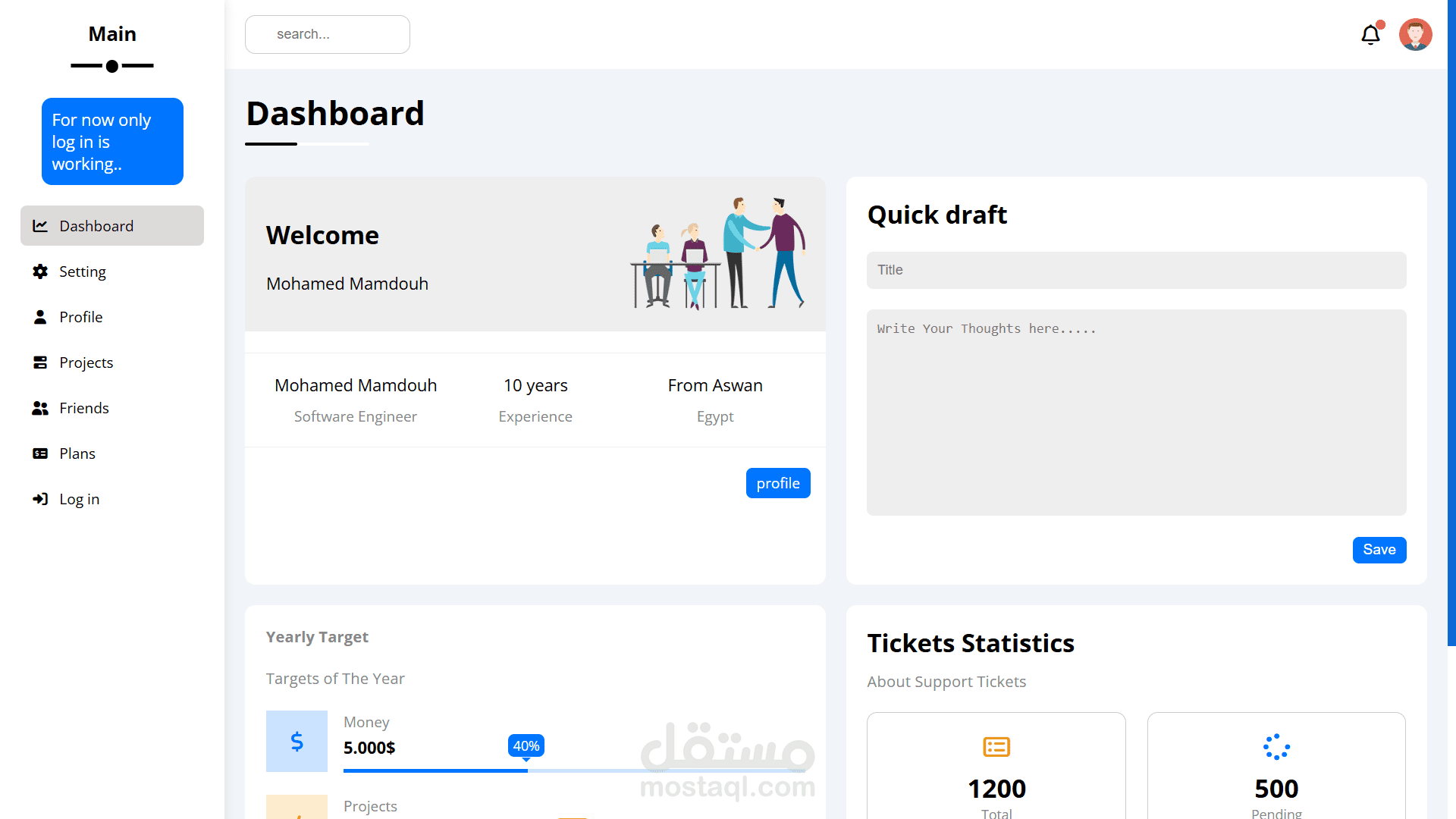This screenshot has height=819, width=1456.
Task: Click the blue profile button
Action: point(778,483)
